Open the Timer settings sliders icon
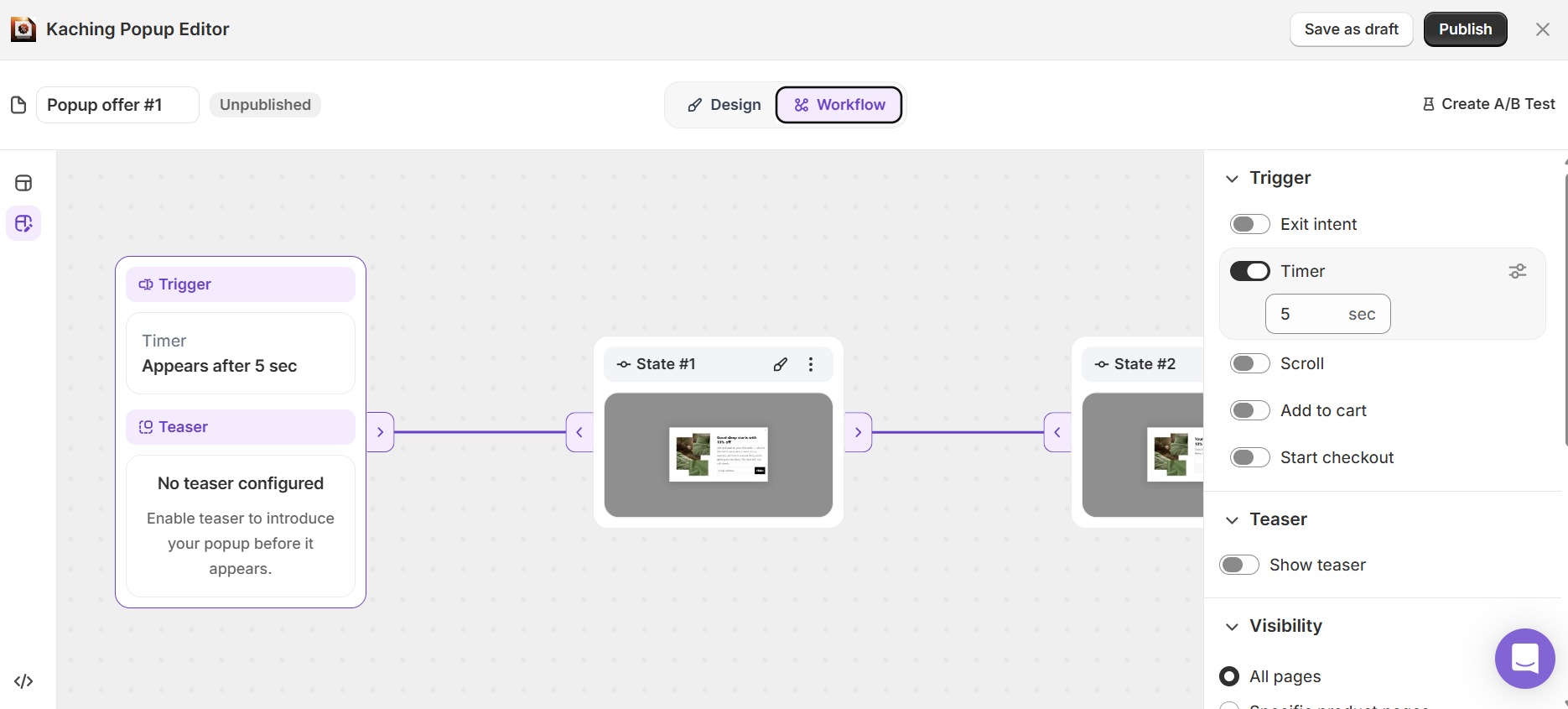 [x=1518, y=271]
